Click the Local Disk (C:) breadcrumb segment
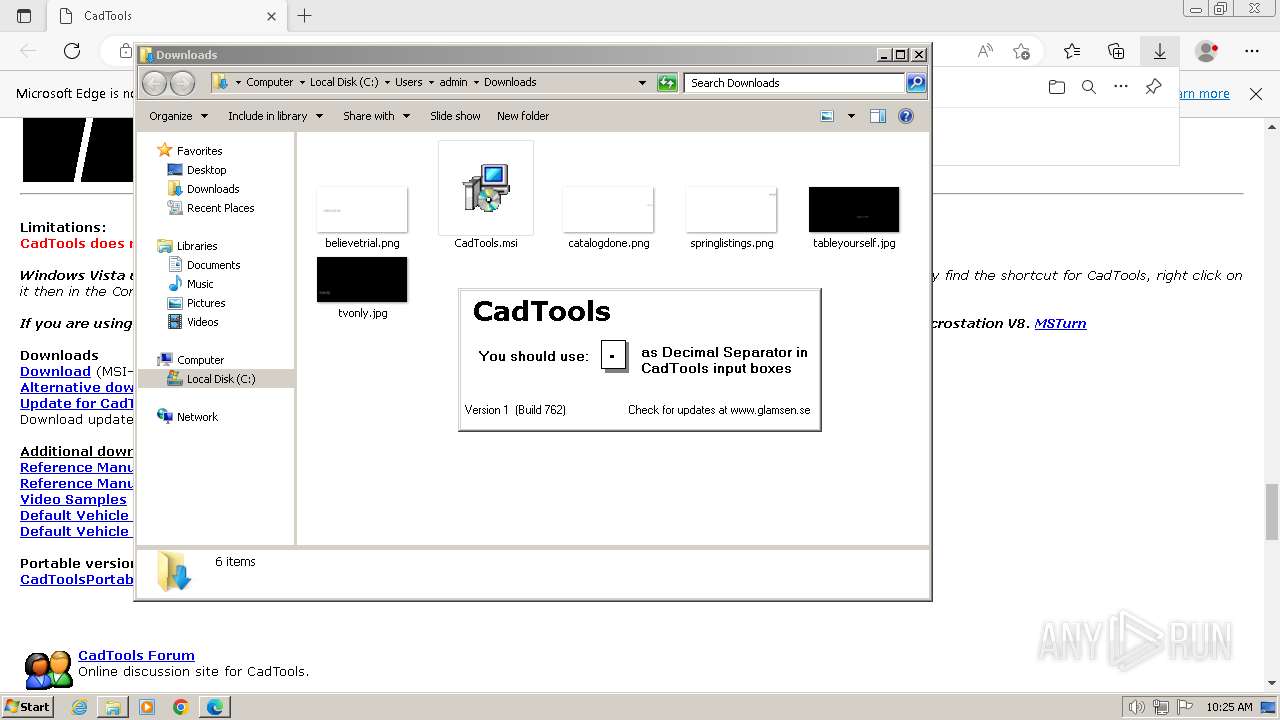Viewport: 1280px width, 720px height. (x=344, y=82)
